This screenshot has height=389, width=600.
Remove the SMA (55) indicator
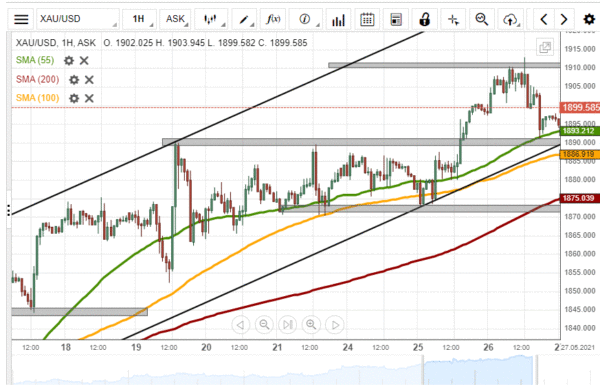point(84,60)
